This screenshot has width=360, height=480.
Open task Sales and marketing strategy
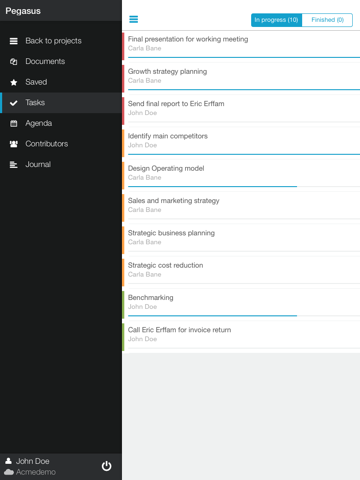pyautogui.click(x=241, y=208)
